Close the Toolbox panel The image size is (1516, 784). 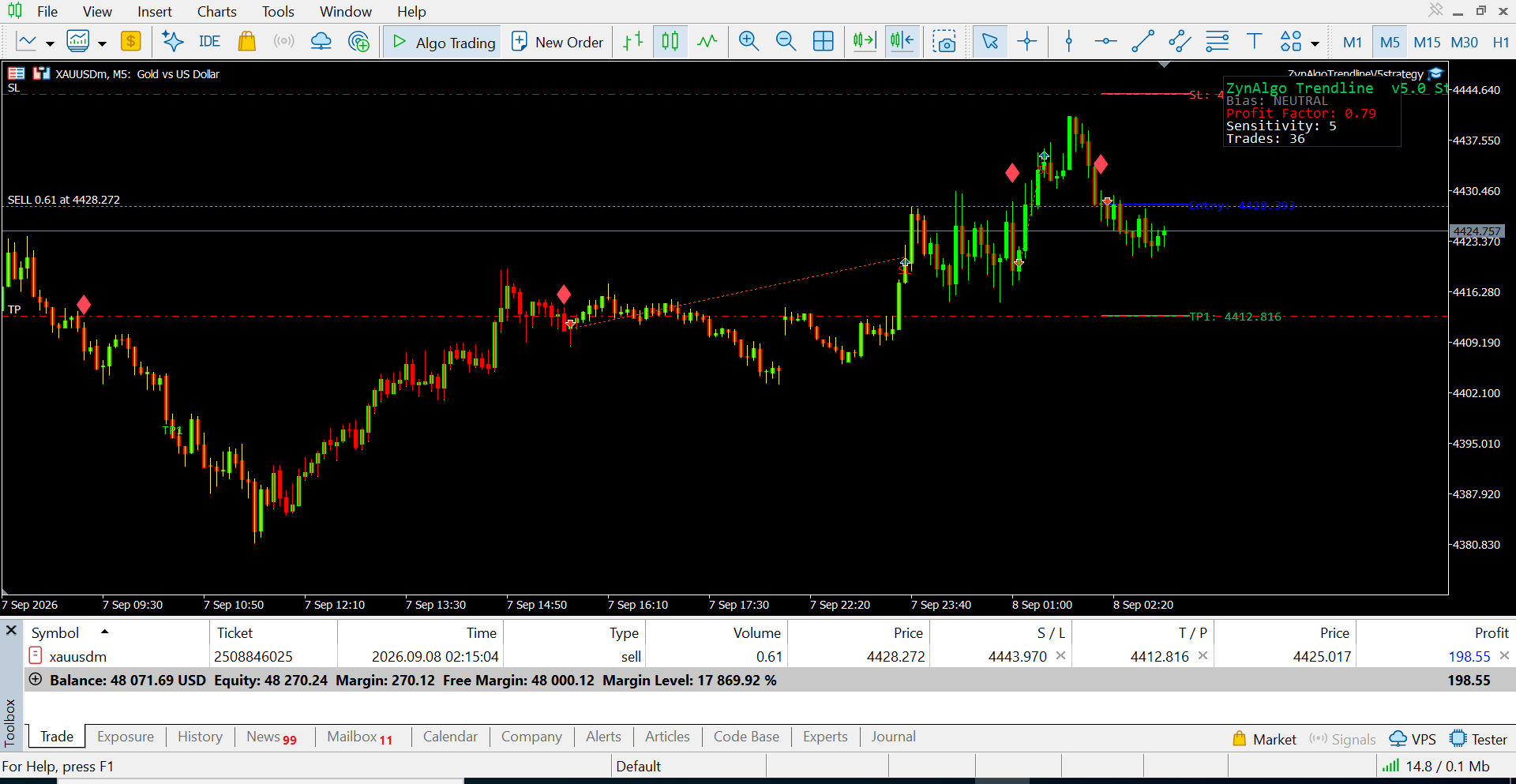point(11,630)
